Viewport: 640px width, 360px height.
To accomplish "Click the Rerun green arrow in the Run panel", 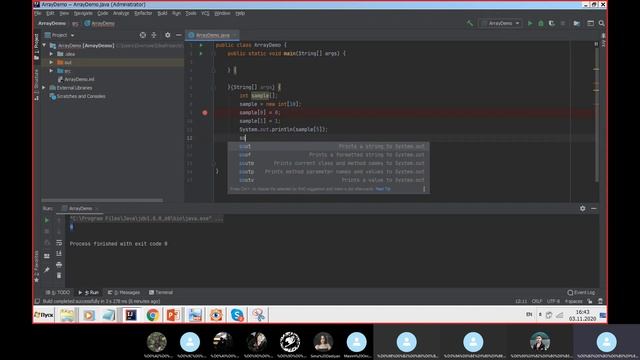I will click(x=47, y=220).
